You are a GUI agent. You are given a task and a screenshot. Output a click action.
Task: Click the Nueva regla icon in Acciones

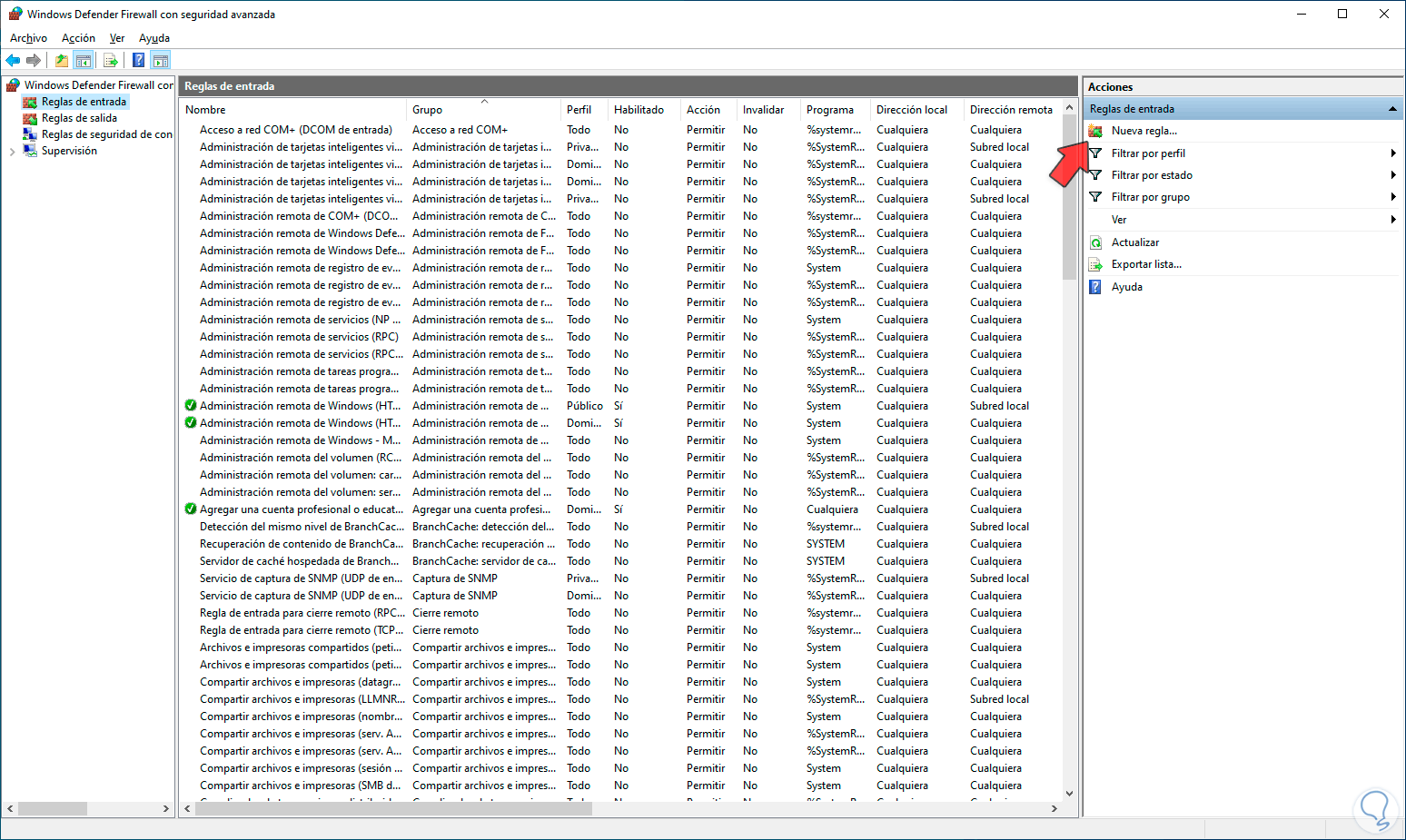tap(1095, 131)
